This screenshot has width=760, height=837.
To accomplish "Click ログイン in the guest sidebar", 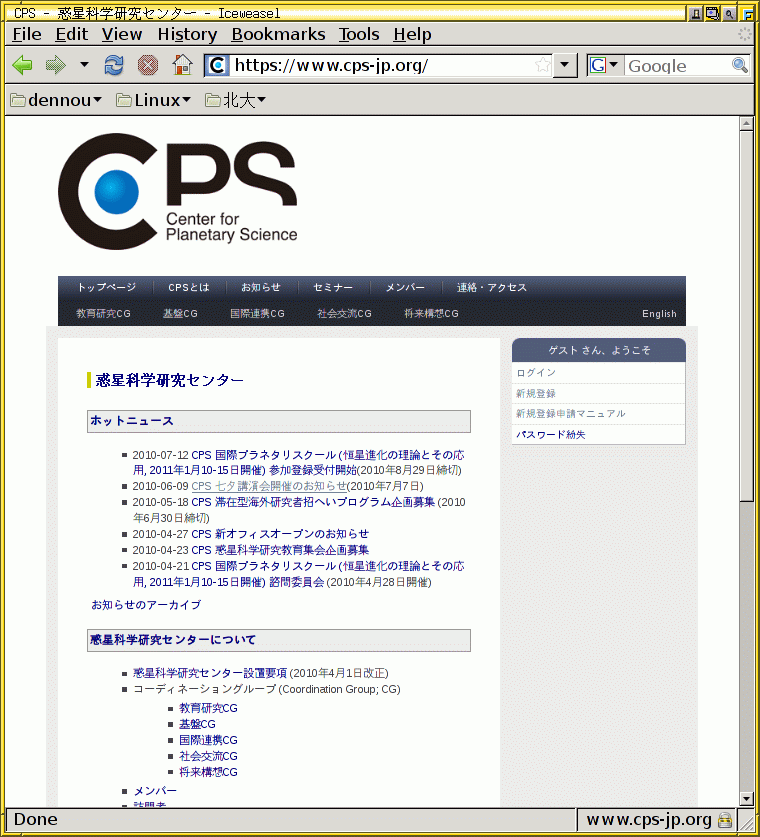I will [x=536, y=373].
